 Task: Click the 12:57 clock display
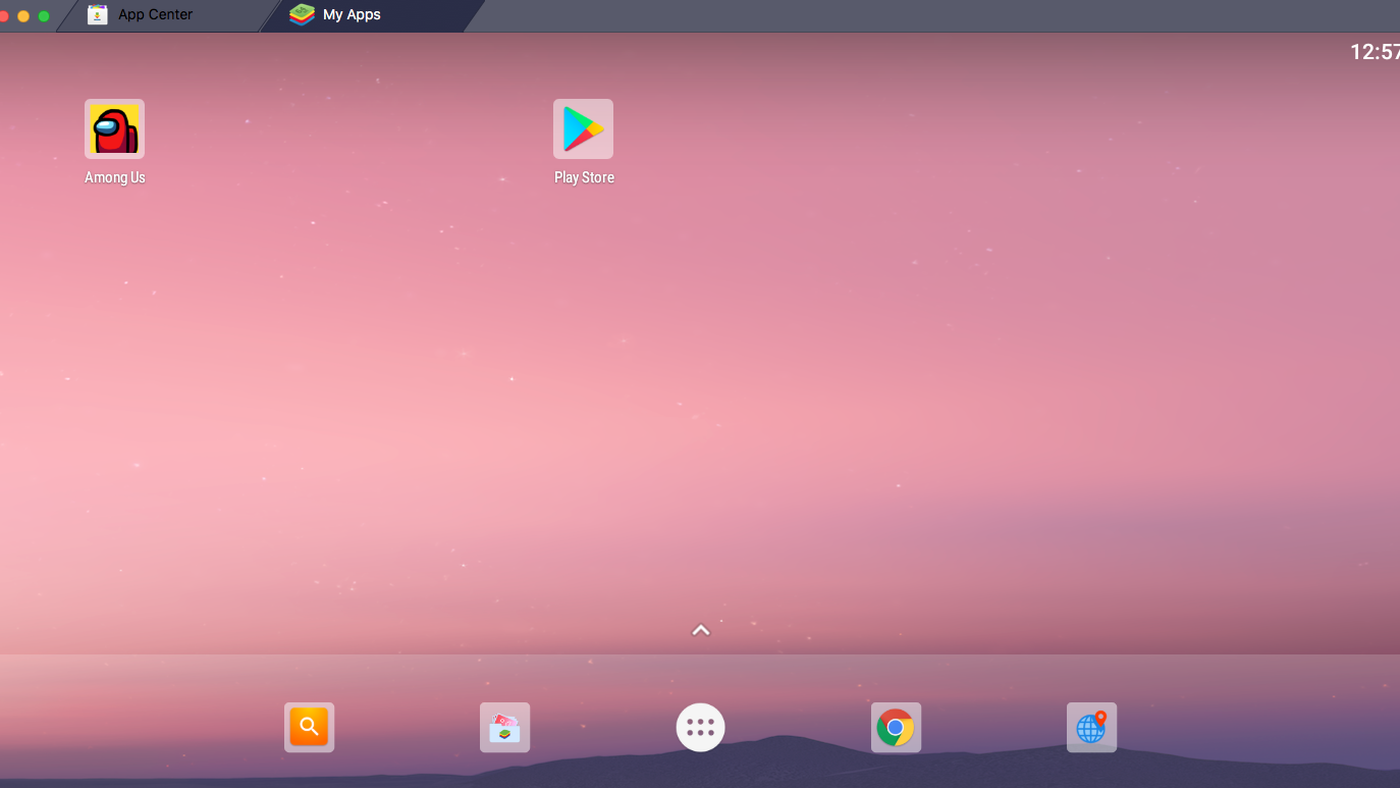[x=1375, y=52]
